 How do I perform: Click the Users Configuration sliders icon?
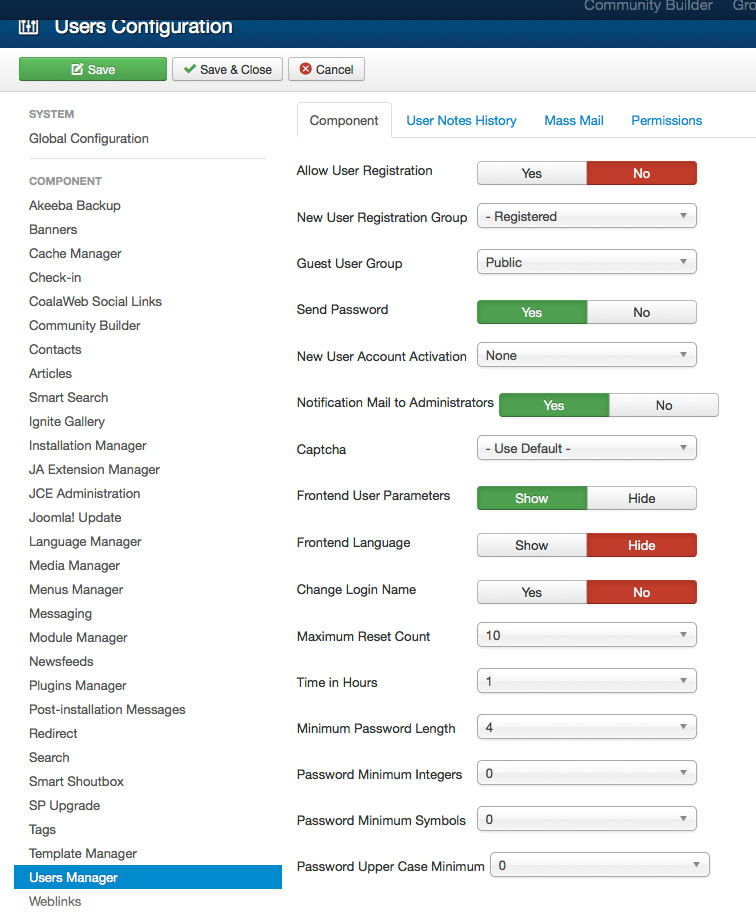[28, 27]
